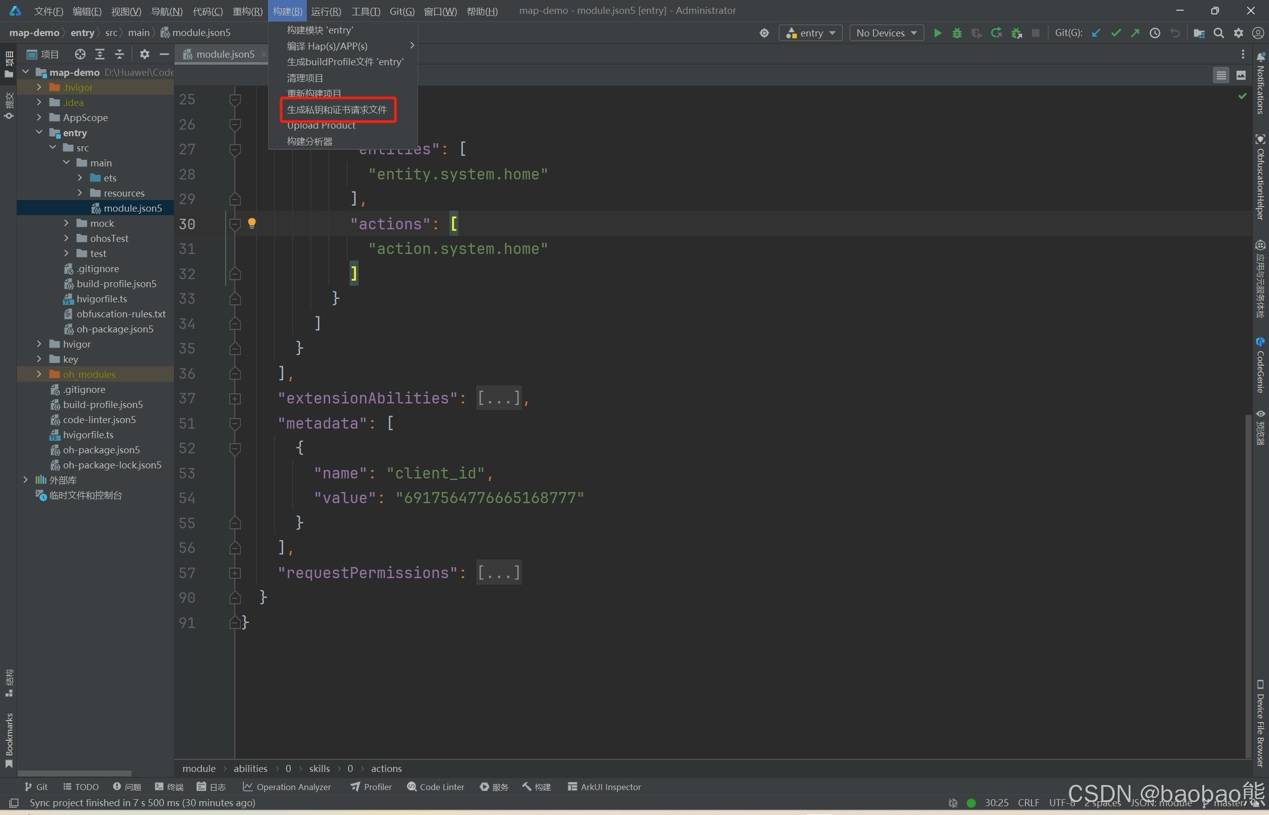1269x815 pixels.
Task: Click the lightbulb on line 30
Action: (252, 224)
